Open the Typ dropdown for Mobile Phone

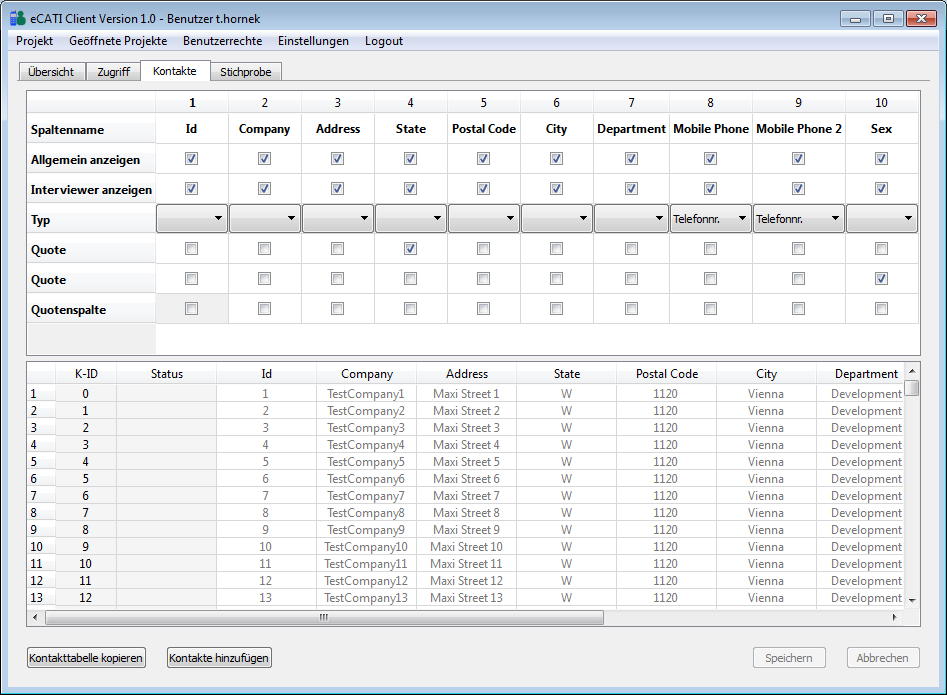tap(710, 218)
